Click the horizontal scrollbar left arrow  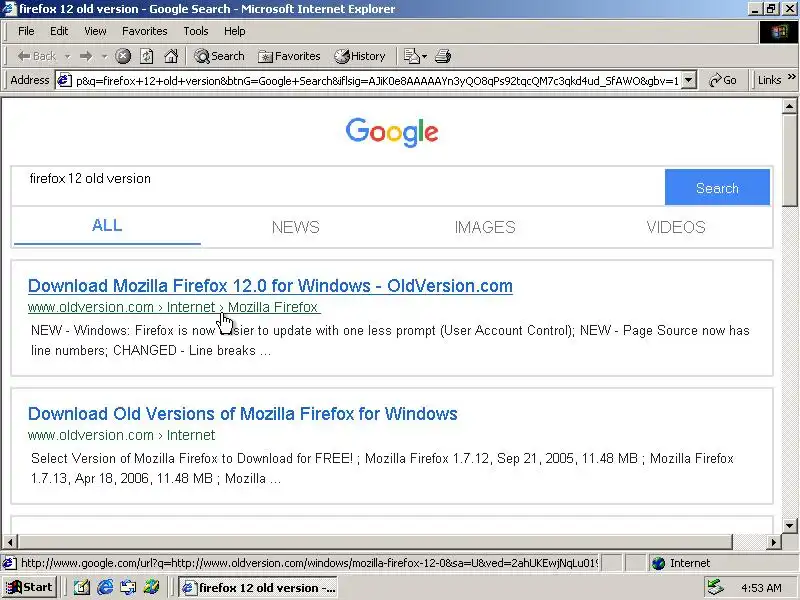(10, 542)
